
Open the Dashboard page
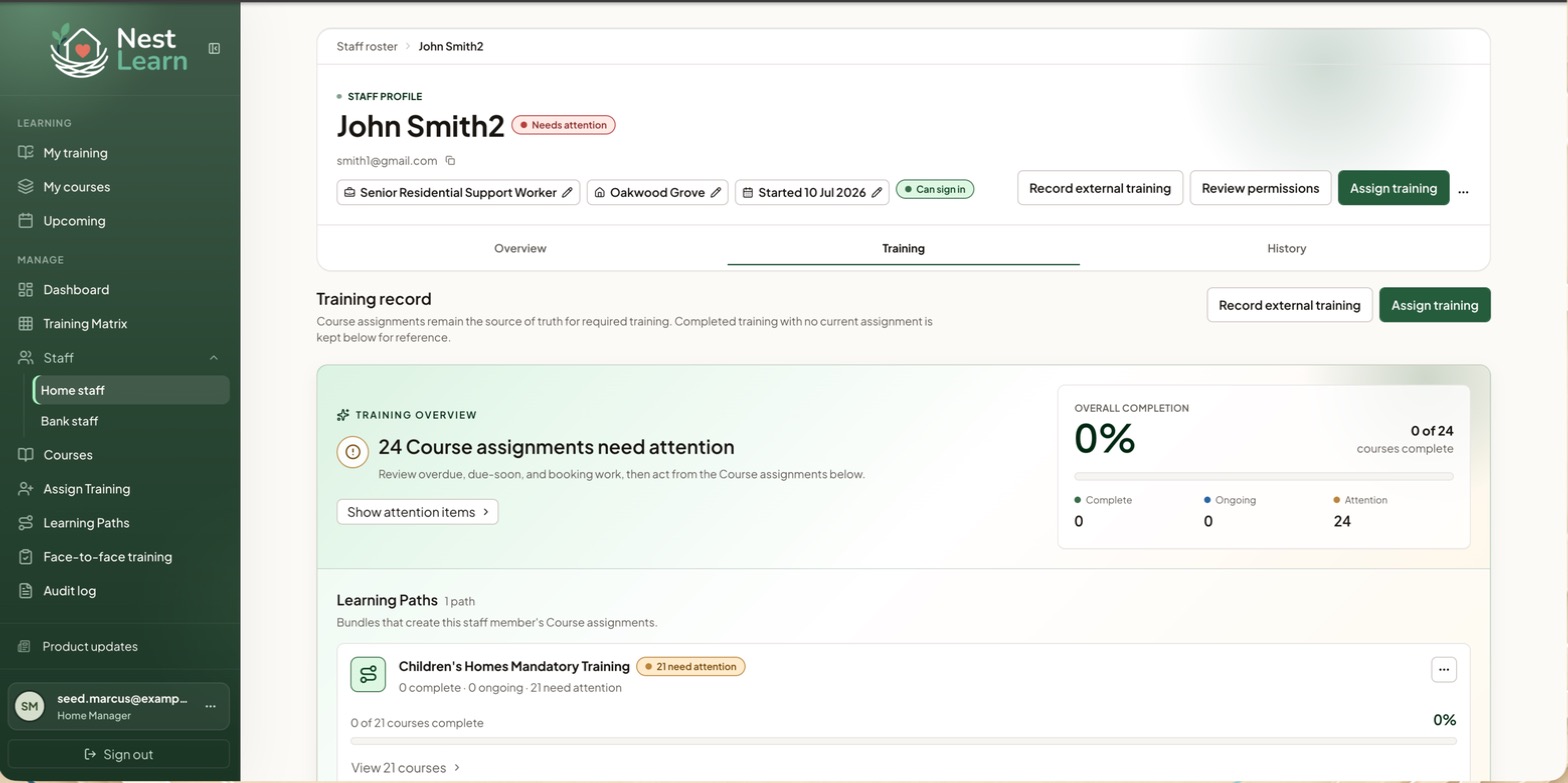tap(120, 290)
